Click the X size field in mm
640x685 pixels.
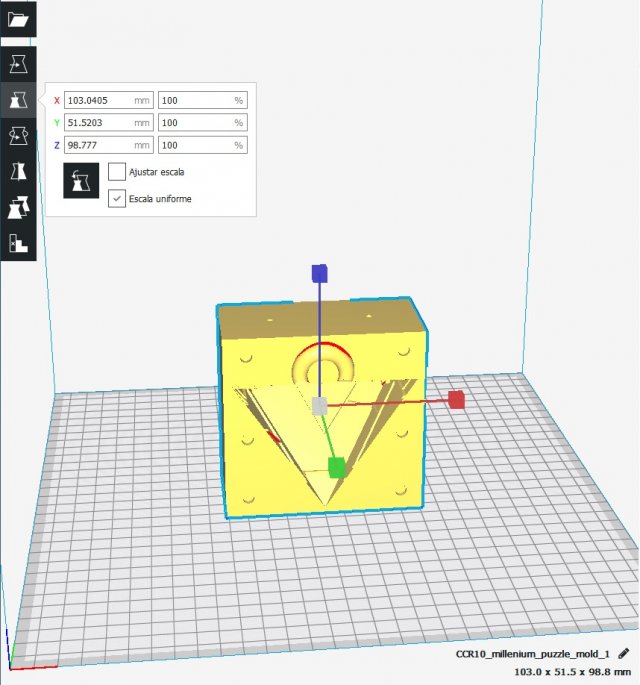tap(109, 100)
